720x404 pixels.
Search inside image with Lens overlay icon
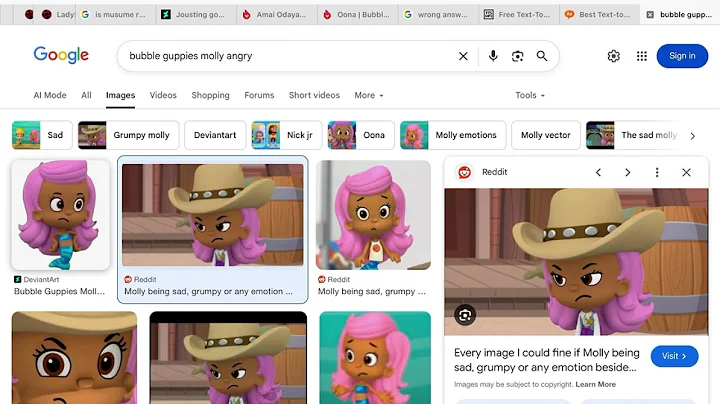point(465,315)
